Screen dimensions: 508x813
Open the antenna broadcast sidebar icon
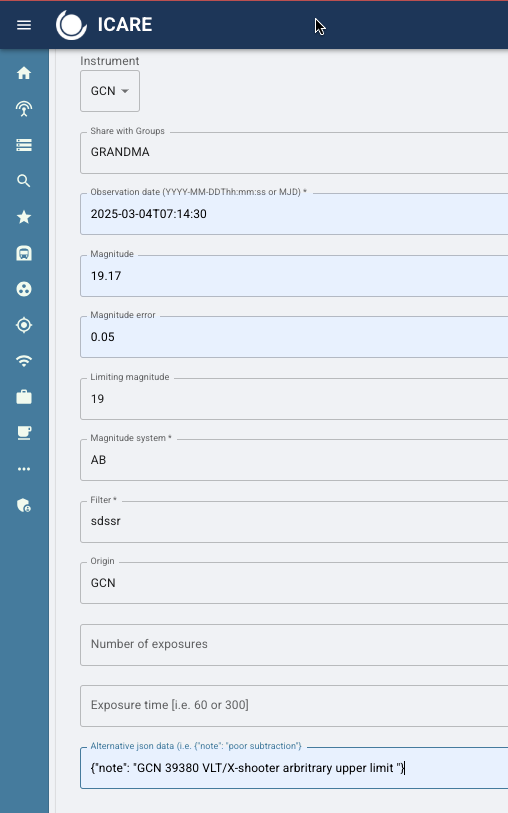point(24,109)
